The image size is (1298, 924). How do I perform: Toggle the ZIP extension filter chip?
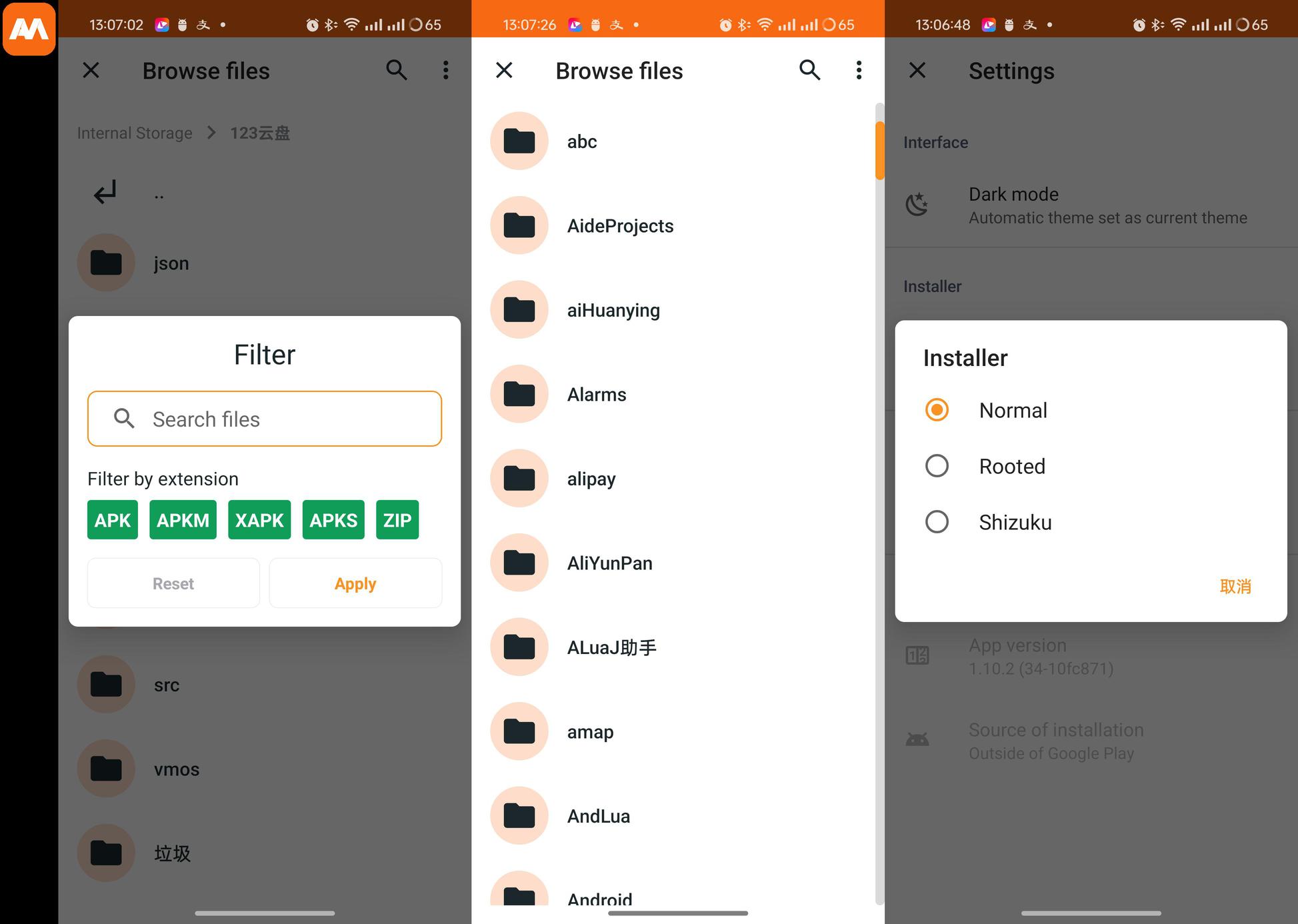(x=397, y=520)
